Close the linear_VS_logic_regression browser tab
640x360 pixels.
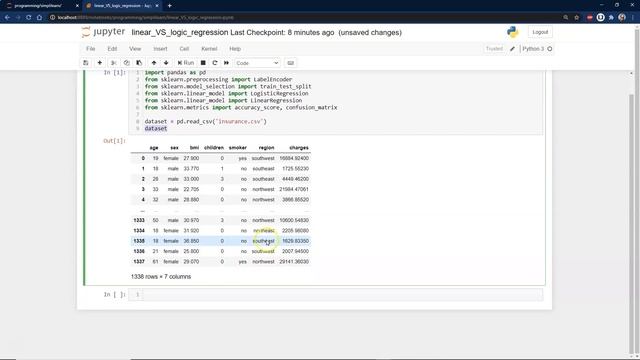click(x=157, y=6)
